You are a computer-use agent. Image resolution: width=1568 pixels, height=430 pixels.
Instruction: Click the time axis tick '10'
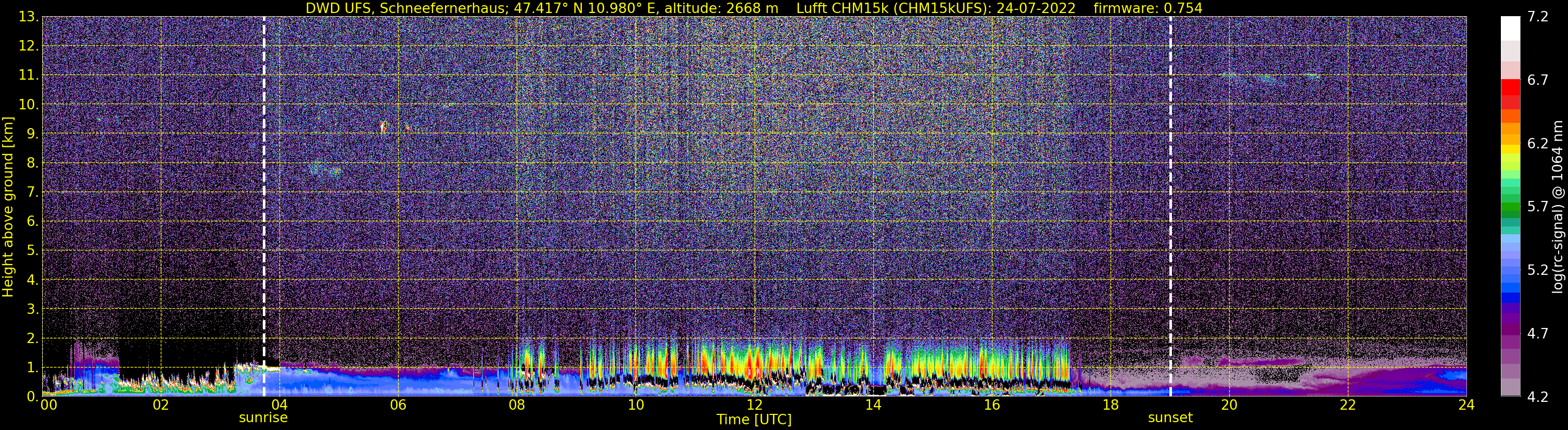coord(635,405)
